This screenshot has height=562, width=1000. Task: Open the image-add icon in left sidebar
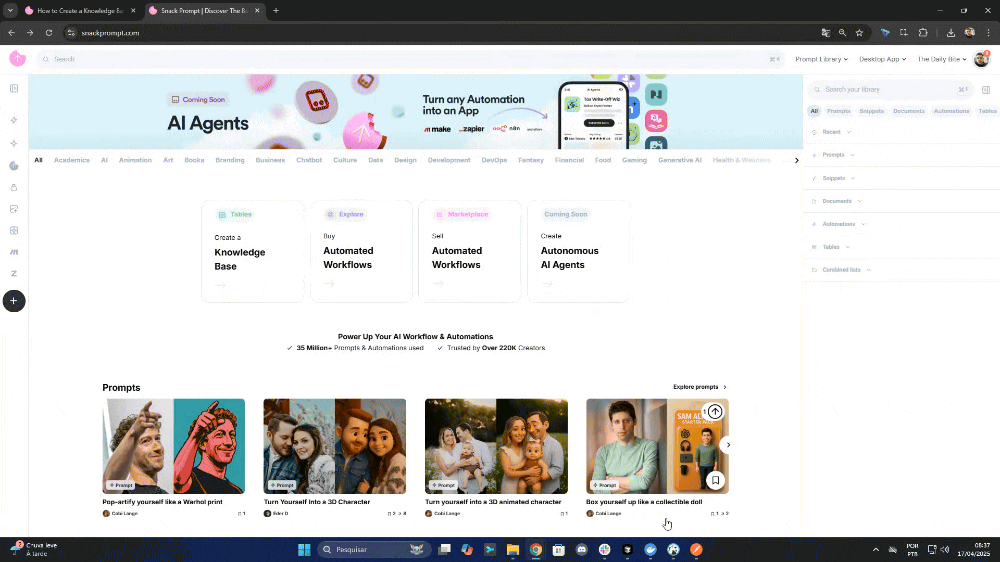pos(14,209)
